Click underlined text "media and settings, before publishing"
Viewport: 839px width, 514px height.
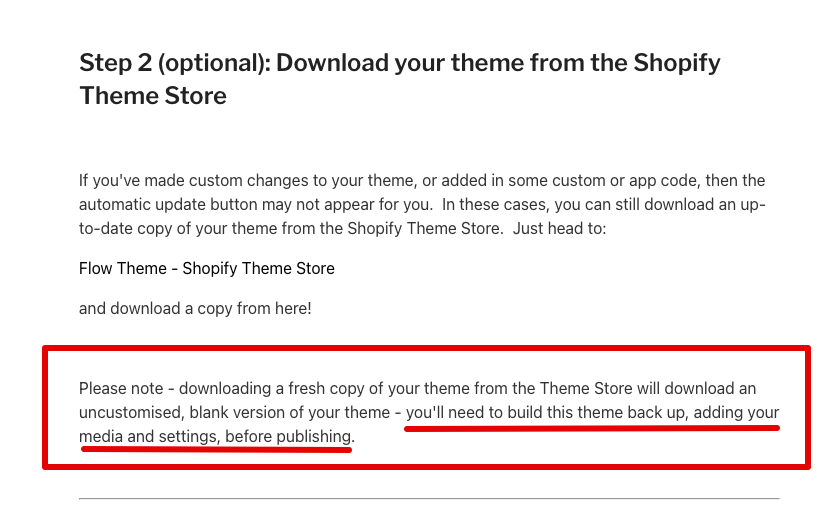click(215, 437)
